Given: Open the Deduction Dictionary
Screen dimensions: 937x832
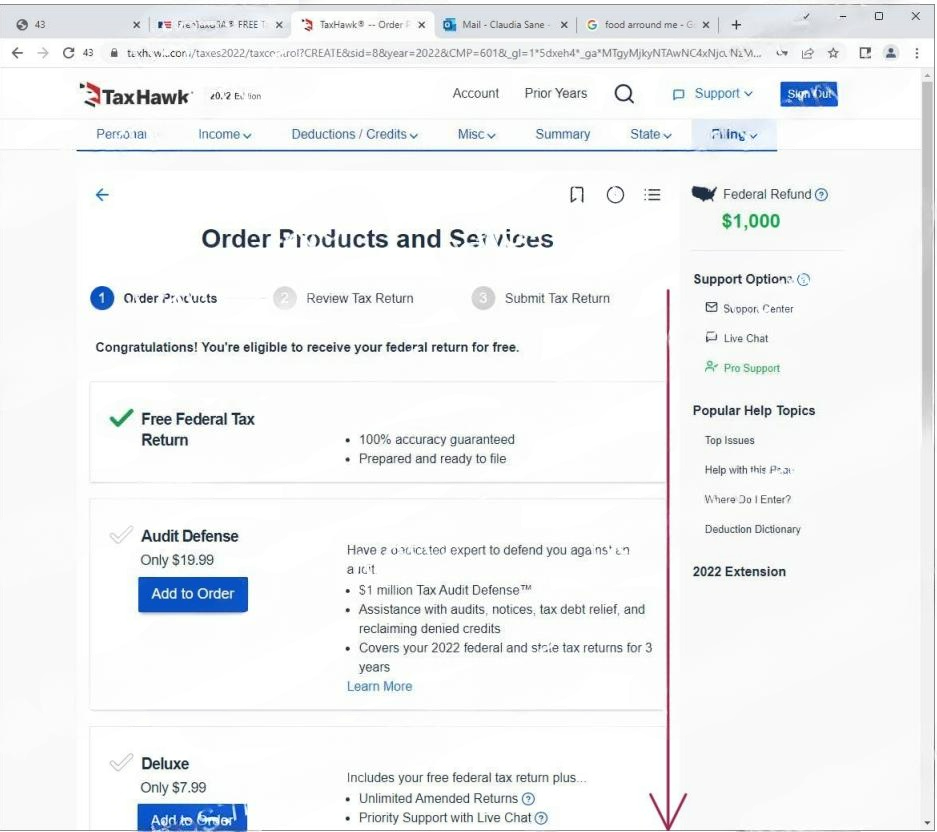Looking at the screenshot, I should tap(752, 530).
